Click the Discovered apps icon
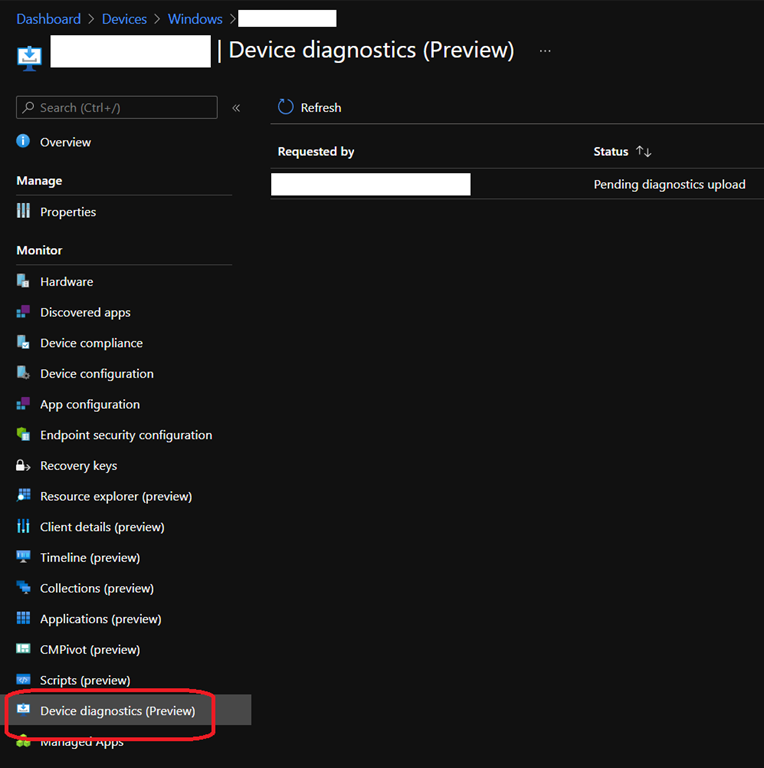The image size is (764, 768). point(23,312)
